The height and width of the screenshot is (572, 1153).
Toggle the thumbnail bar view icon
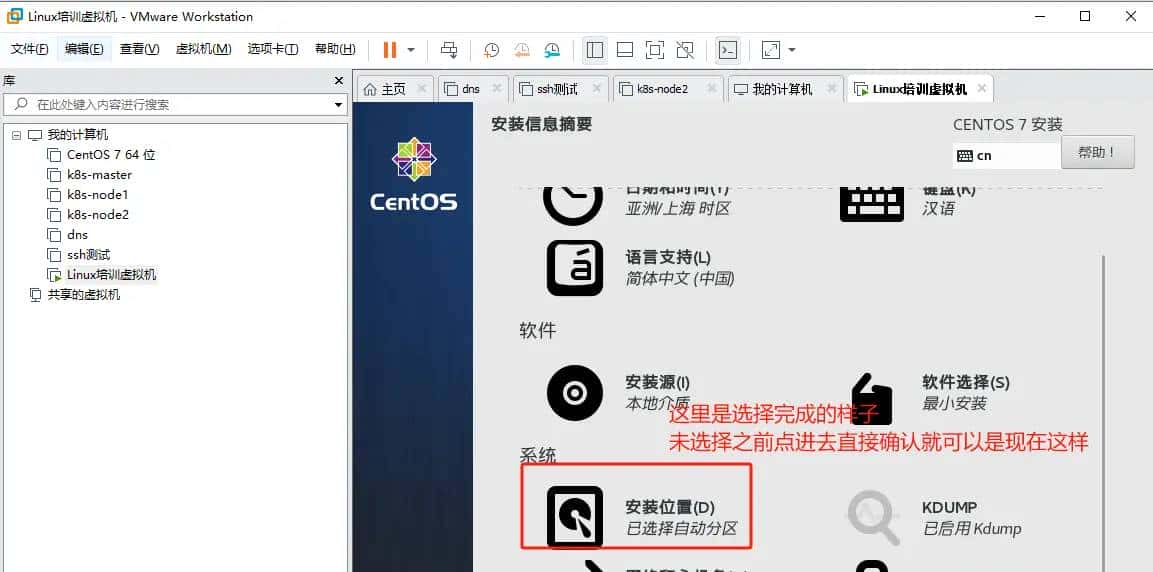coord(625,50)
